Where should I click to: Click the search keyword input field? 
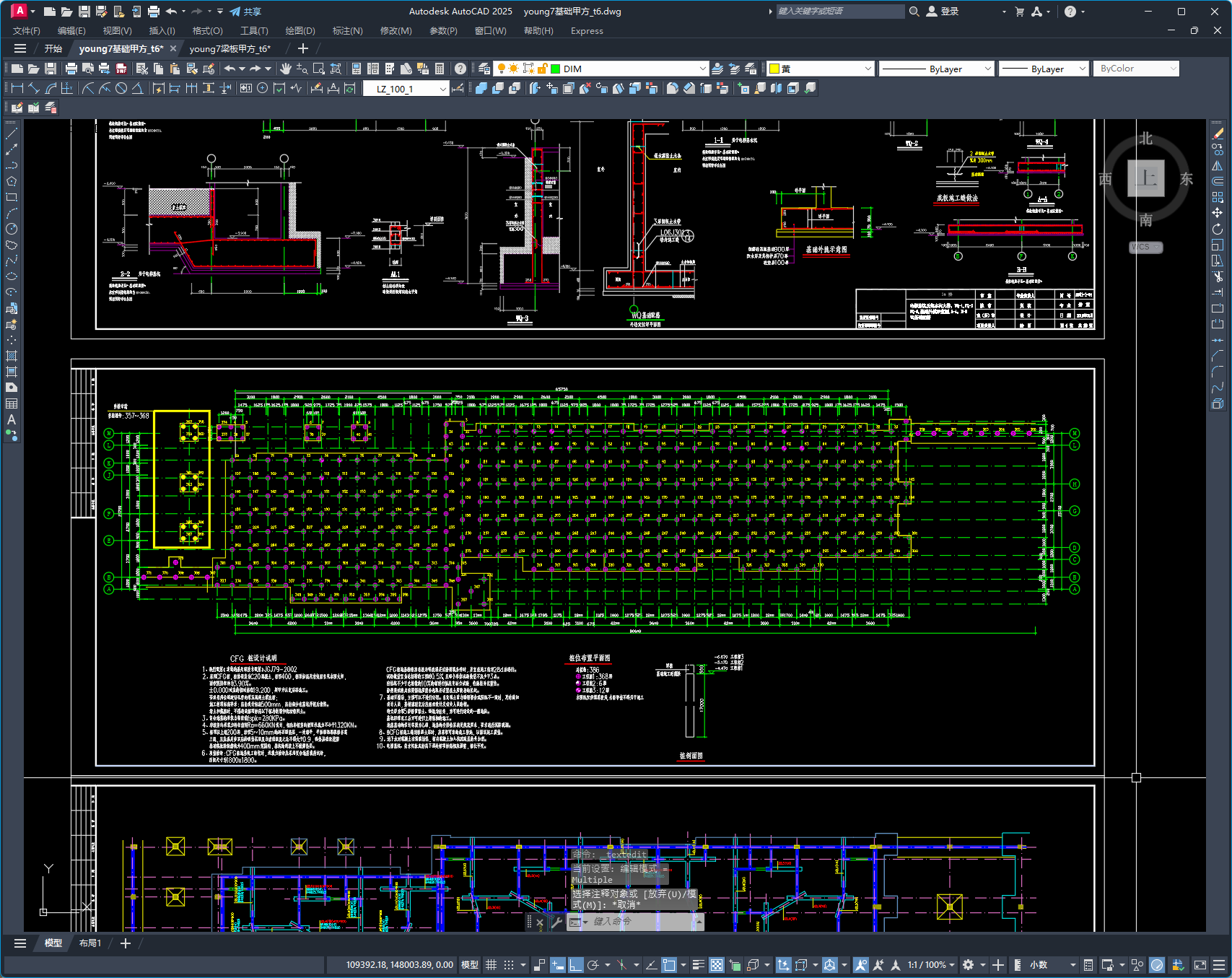840,12
